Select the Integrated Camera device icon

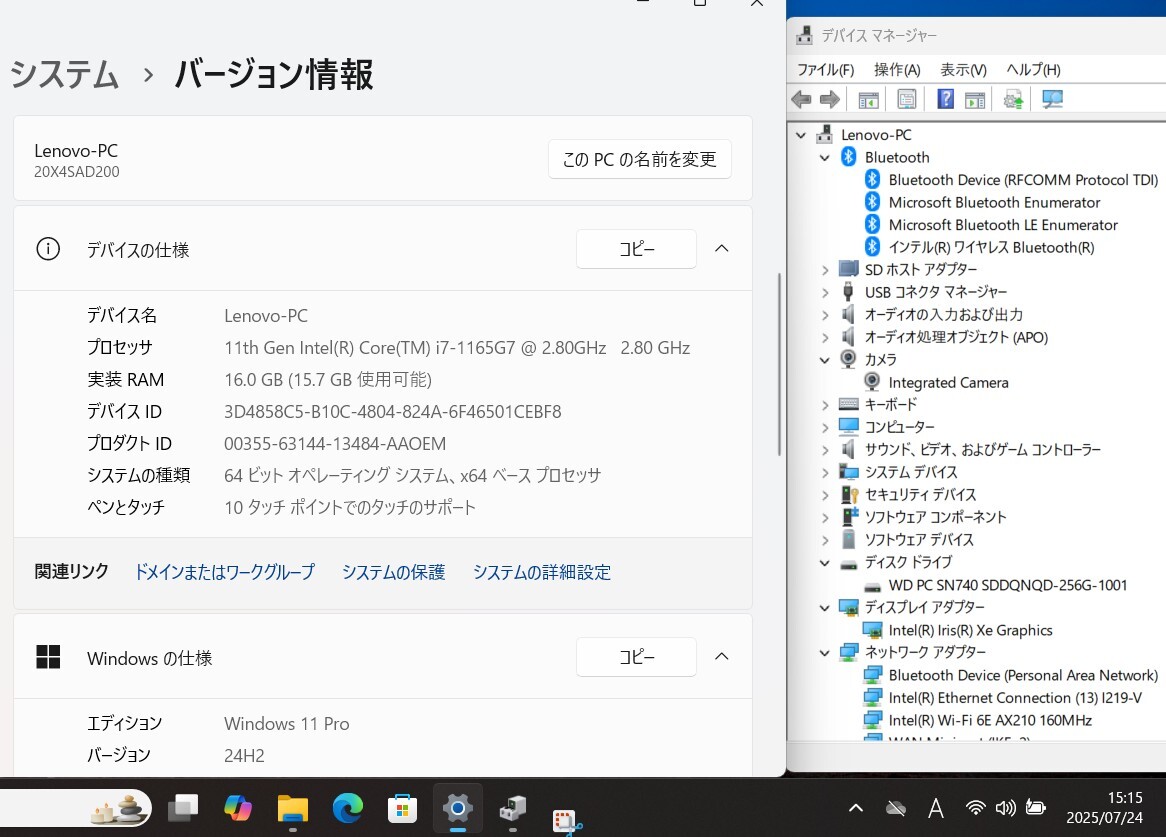point(872,382)
